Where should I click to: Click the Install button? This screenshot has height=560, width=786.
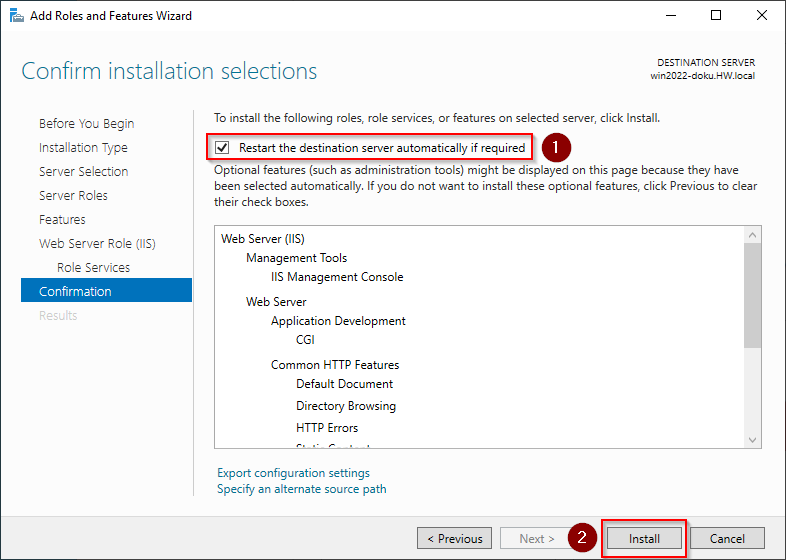click(644, 538)
